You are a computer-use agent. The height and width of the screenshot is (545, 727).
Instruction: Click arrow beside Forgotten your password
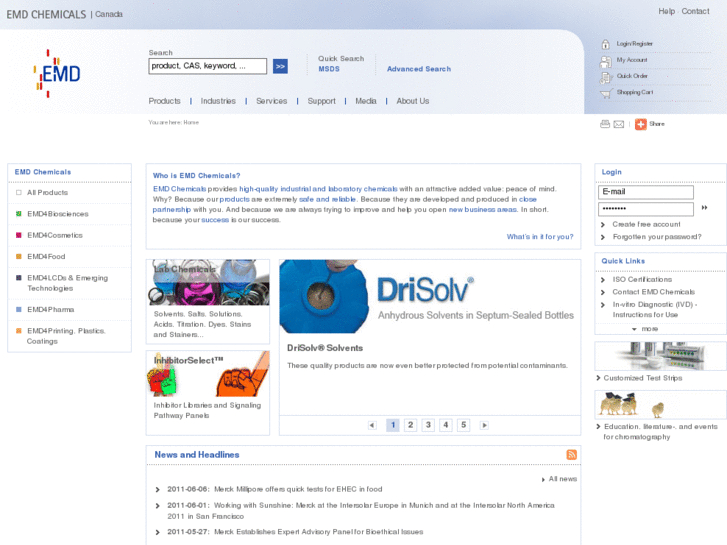coord(603,237)
